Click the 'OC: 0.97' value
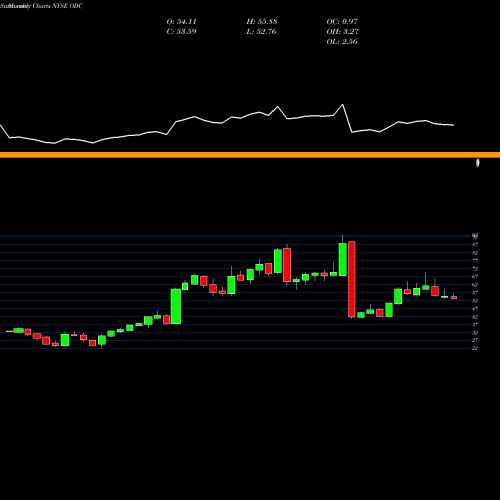The image size is (500, 500). pos(342,22)
